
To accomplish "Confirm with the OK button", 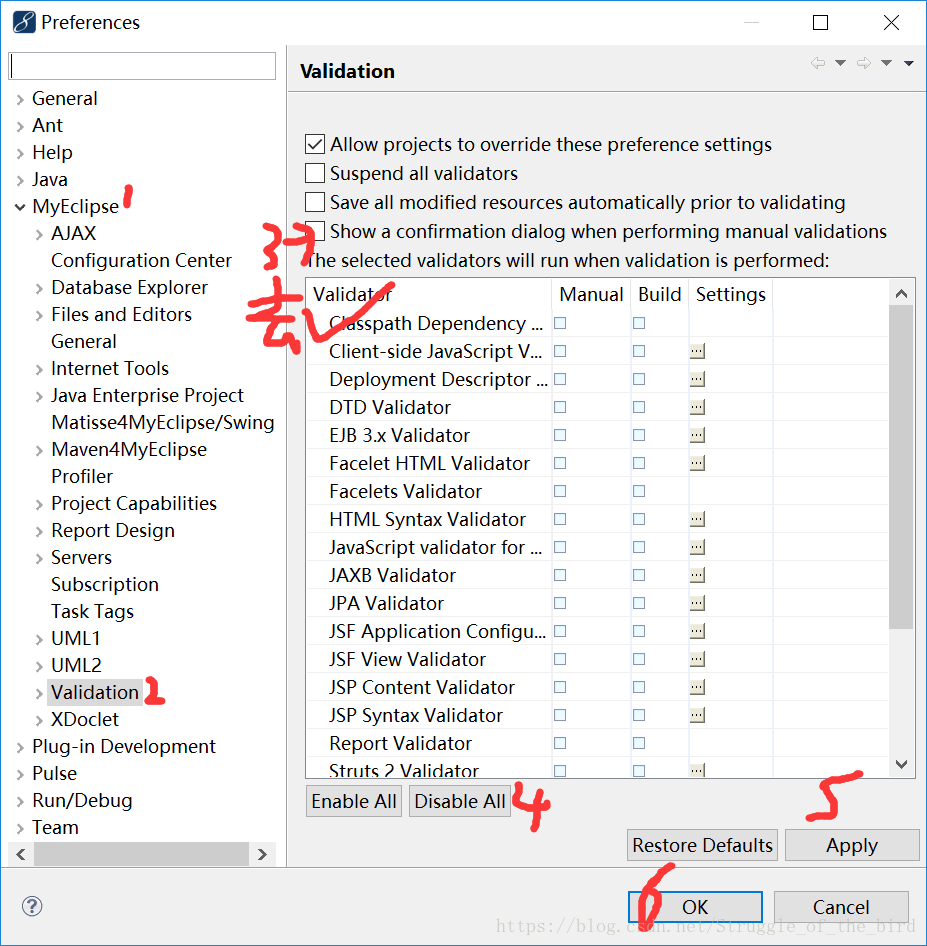I will [x=695, y=907].
